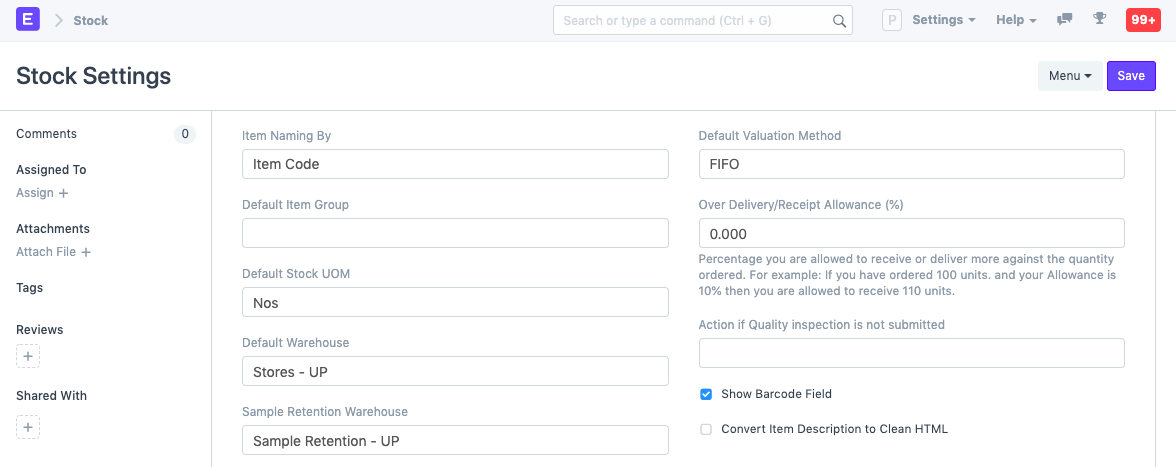This screenshot has width=1176, height=467.
Task: Add a review with plus icon
Action: (28, 356)
